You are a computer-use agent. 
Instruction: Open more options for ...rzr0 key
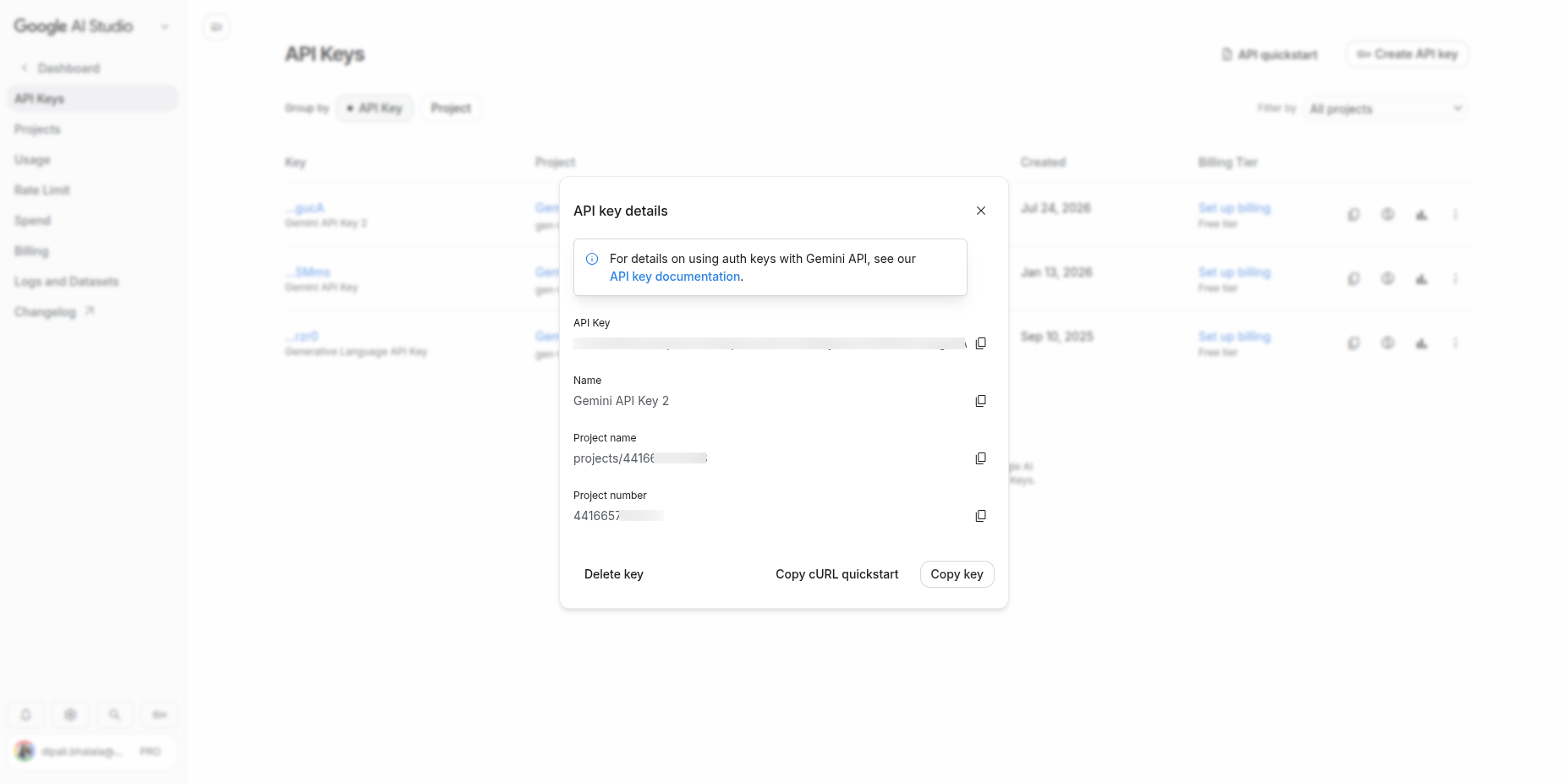click(x=1456, y=343)
